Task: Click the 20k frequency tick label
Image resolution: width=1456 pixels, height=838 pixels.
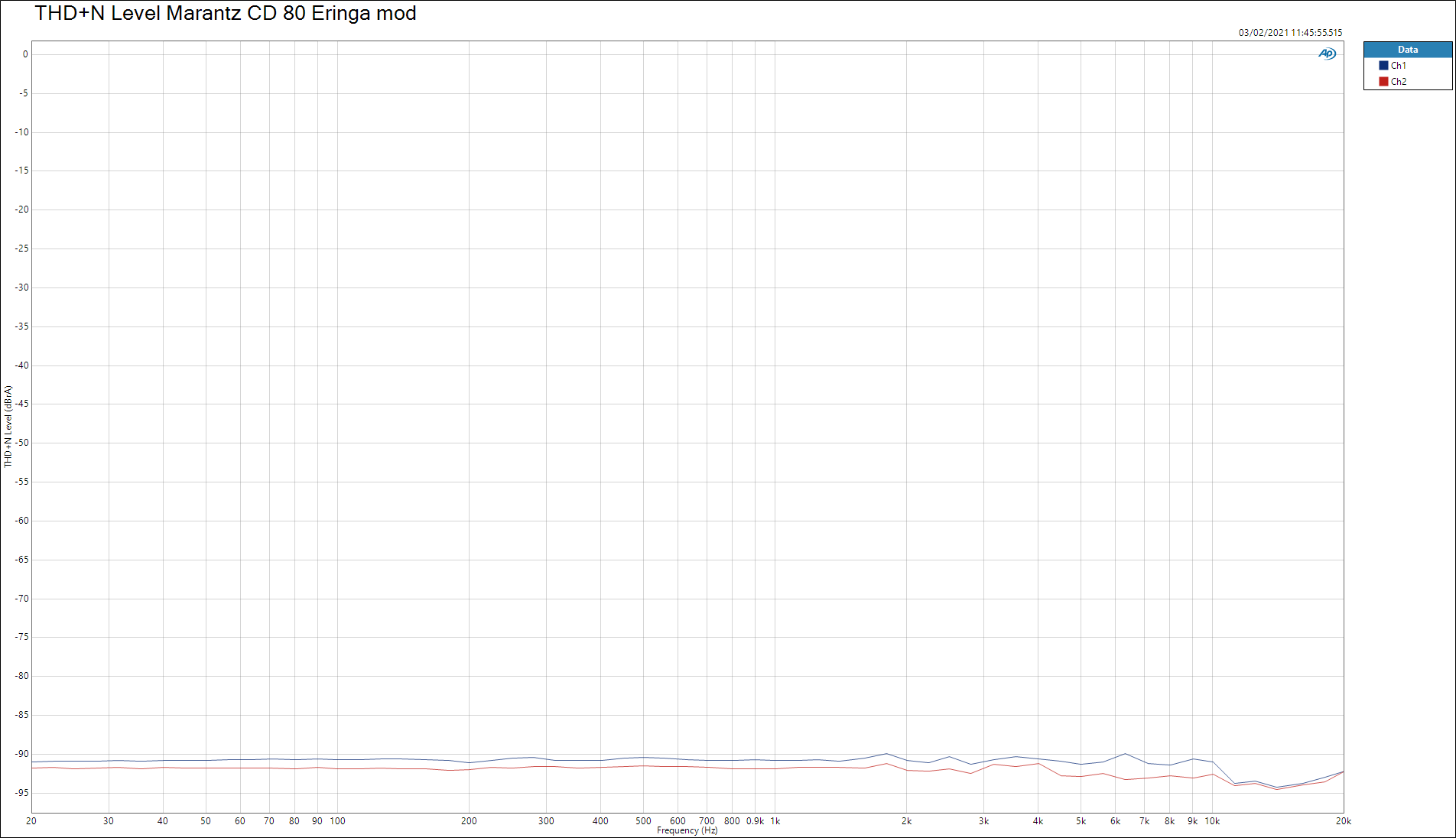Action: [x=1343, y=821]
